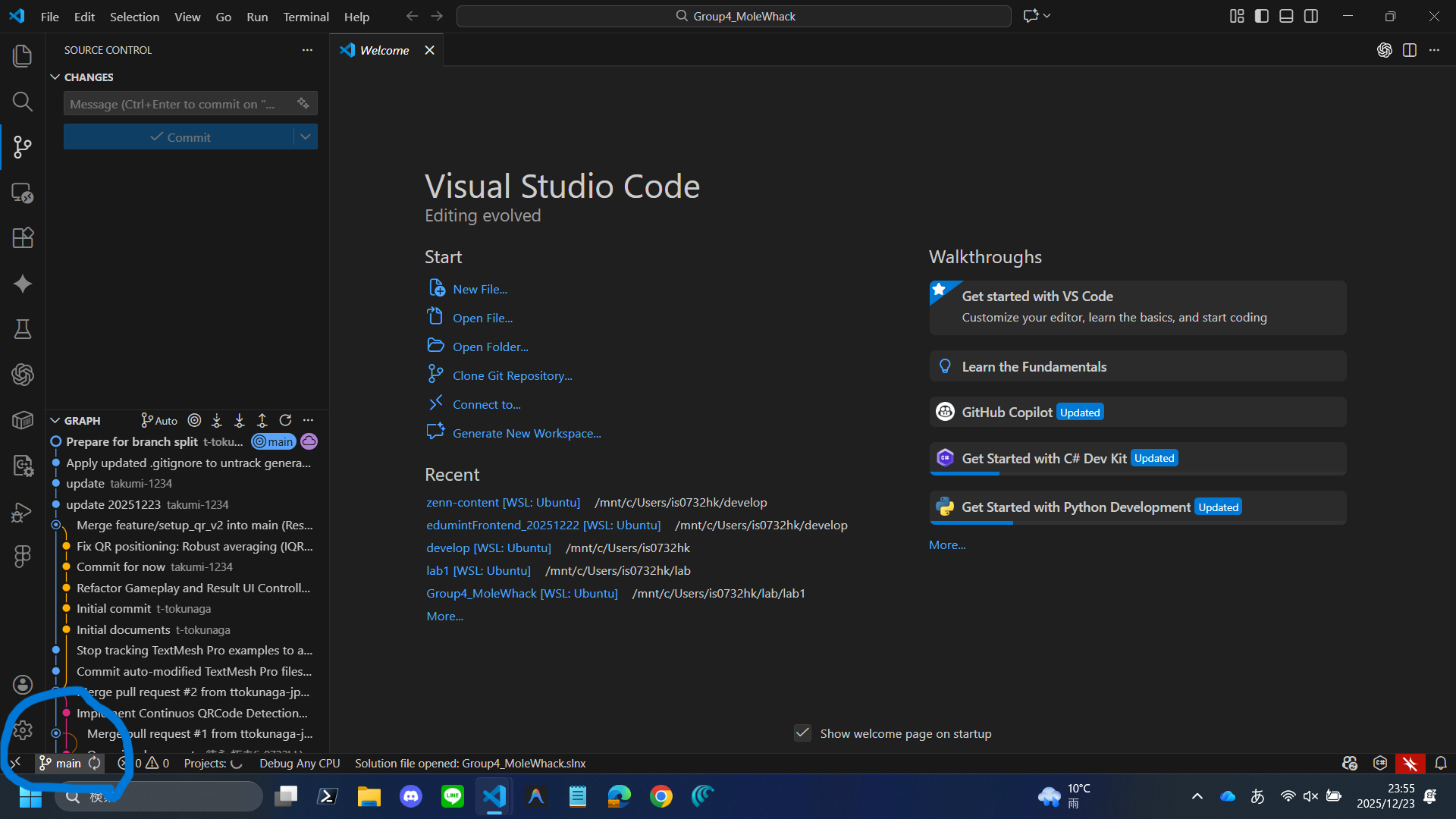Image resolution: width=1456 pixels, height=819 pixels.
Task: Open Google Chrome from the taskbar
Action: point(661,796)
